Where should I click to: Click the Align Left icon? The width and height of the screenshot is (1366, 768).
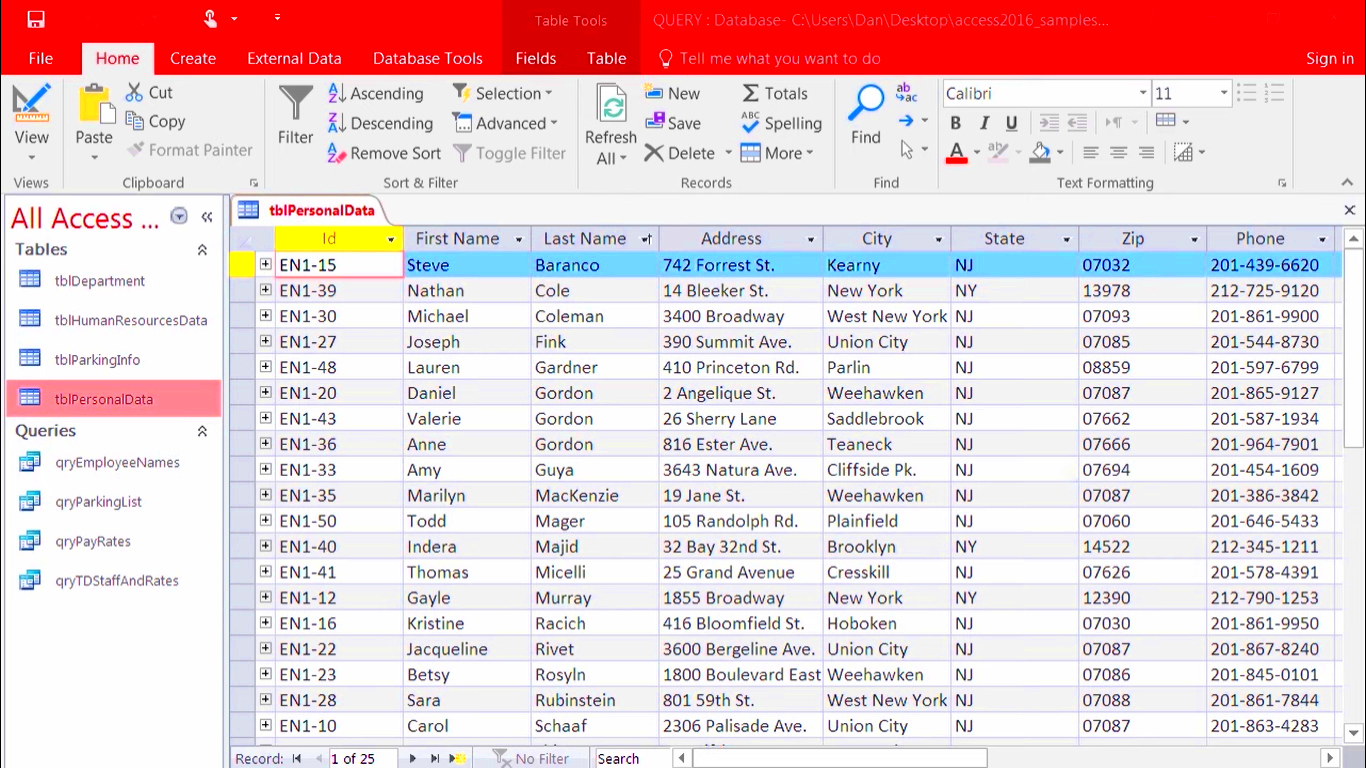click(1091, 152)
